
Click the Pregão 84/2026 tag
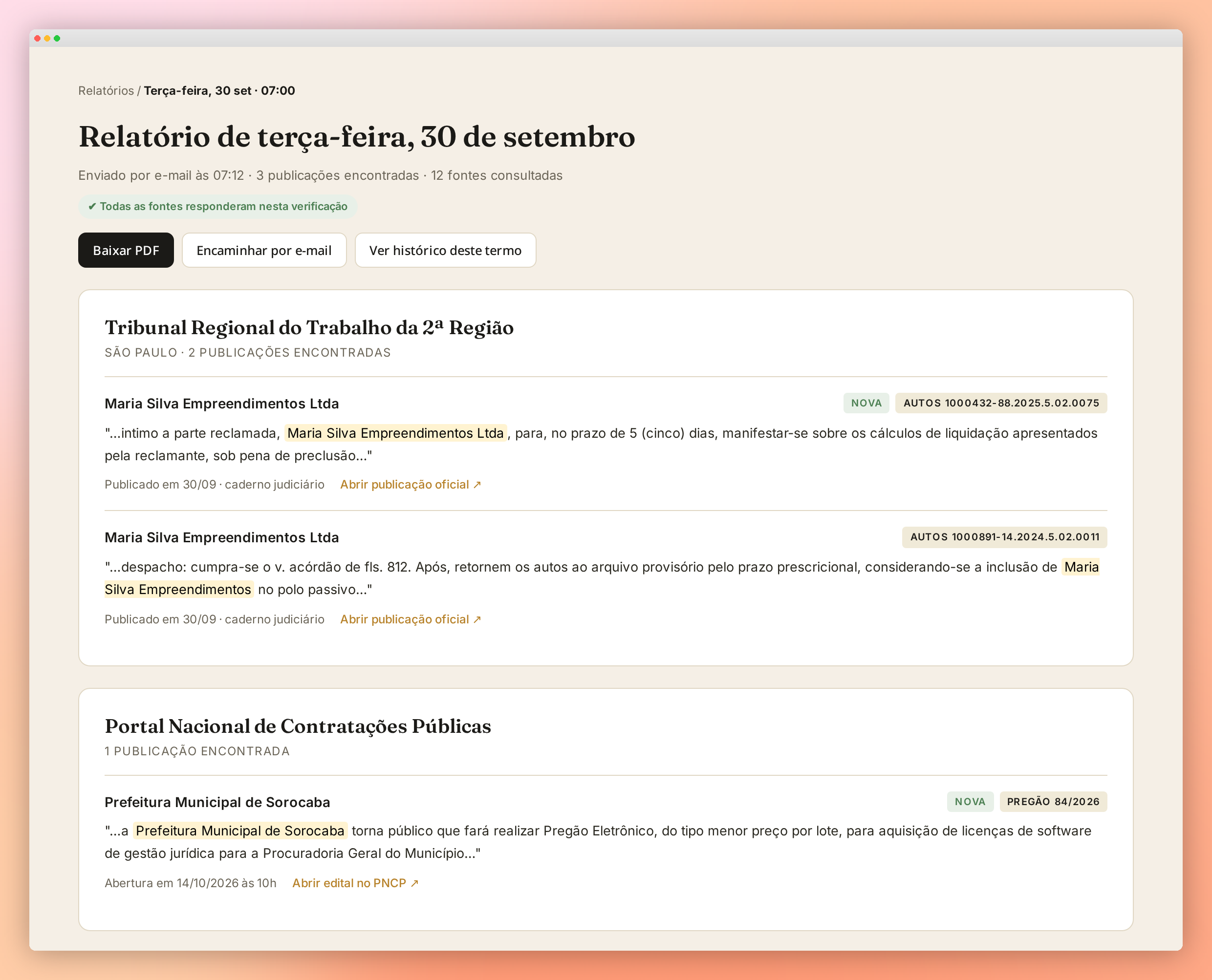[1053, 802]
